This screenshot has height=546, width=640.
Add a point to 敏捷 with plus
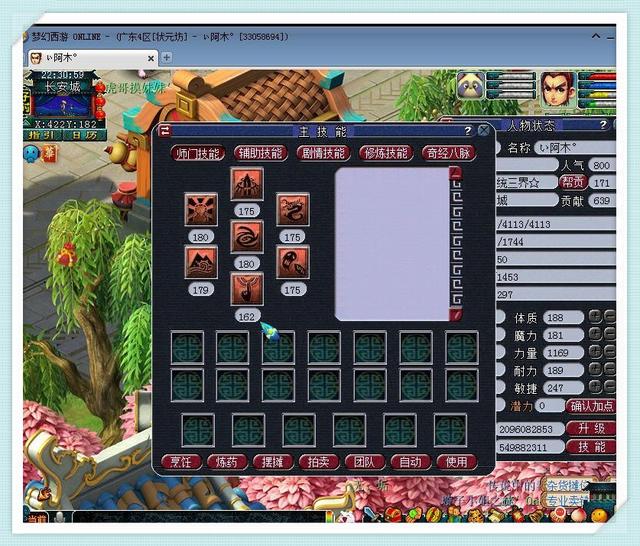pyautogui.click(x=595, y=387)
